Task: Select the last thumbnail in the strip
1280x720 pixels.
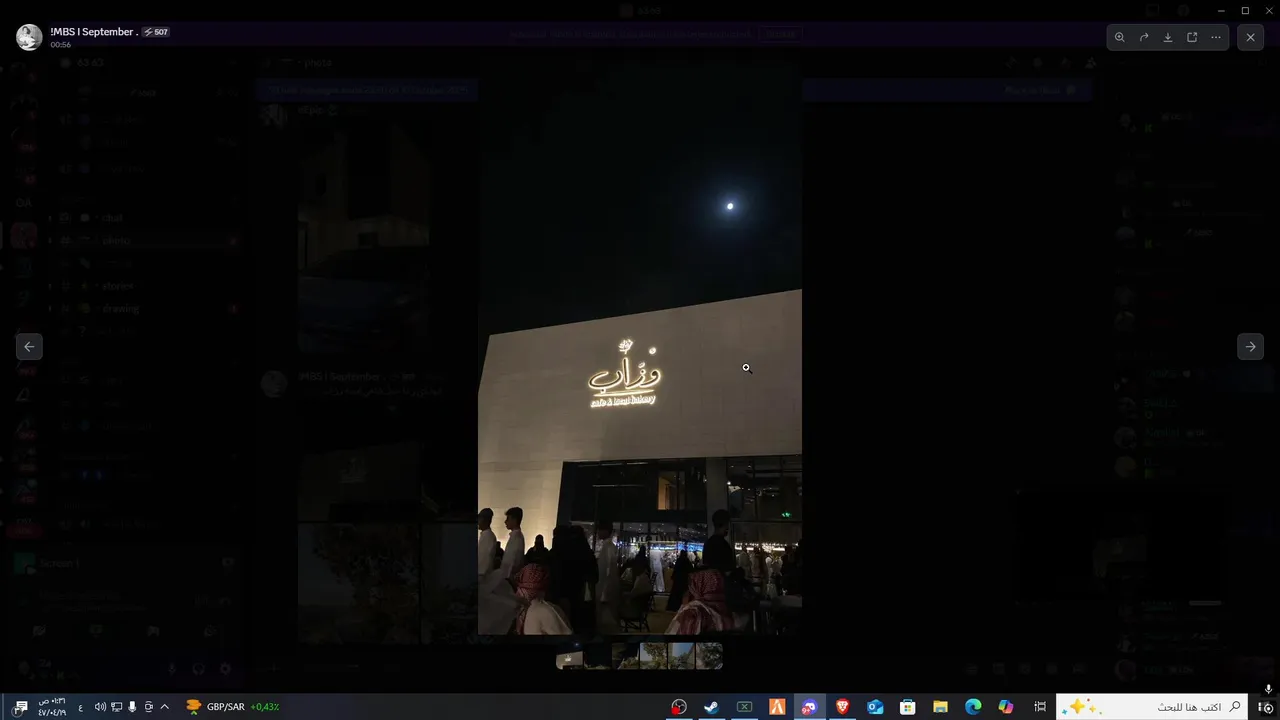Action: pos(709,655)
